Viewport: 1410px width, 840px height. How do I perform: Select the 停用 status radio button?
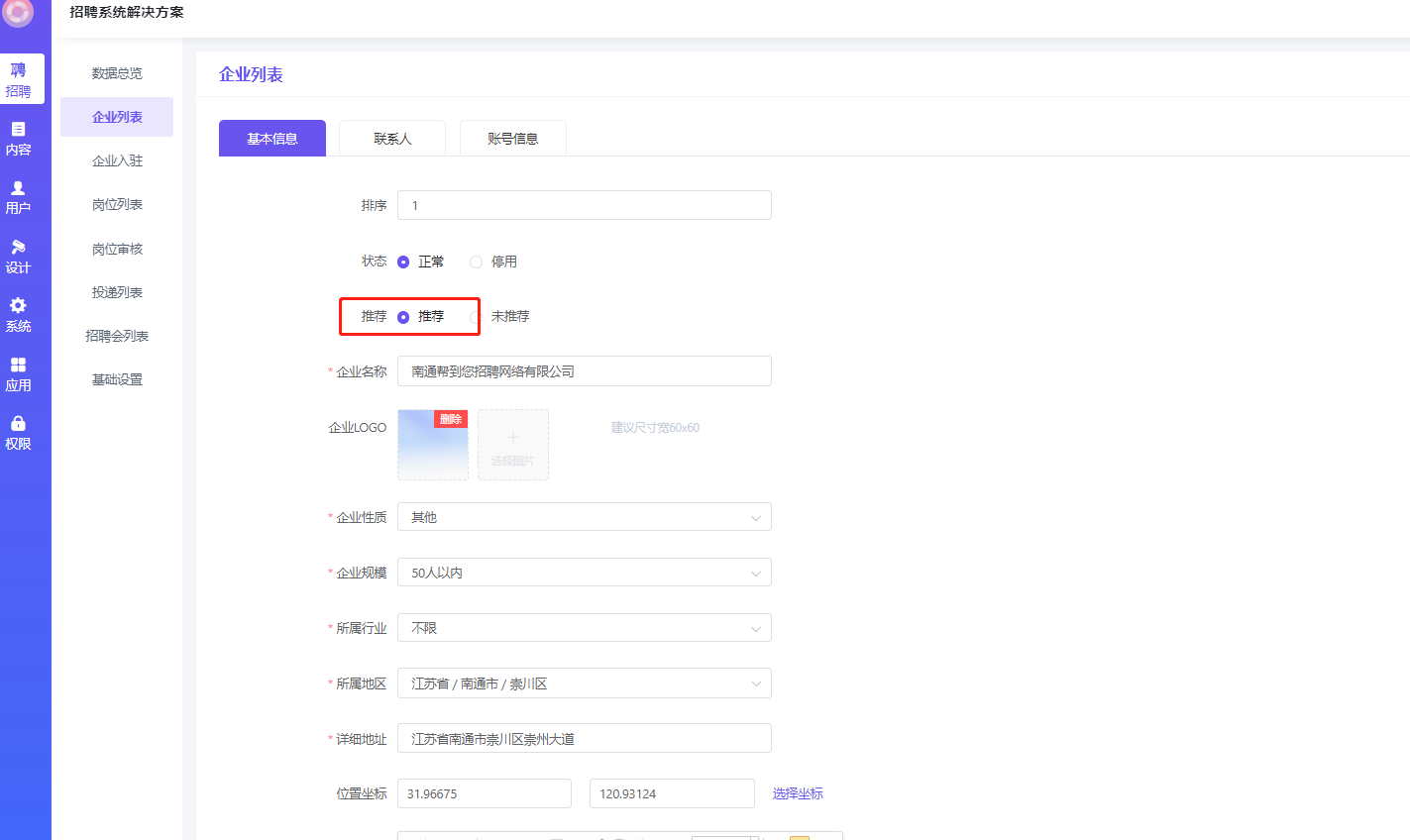[x=477, y=262]
